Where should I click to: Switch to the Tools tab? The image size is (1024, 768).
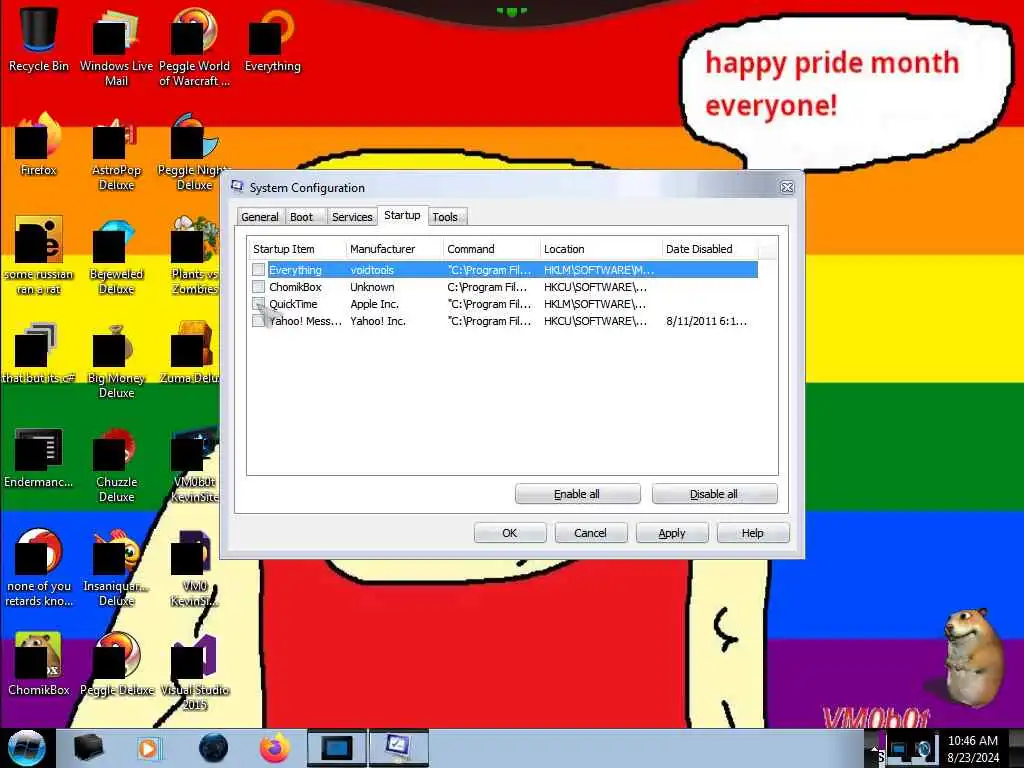point(445,217)
